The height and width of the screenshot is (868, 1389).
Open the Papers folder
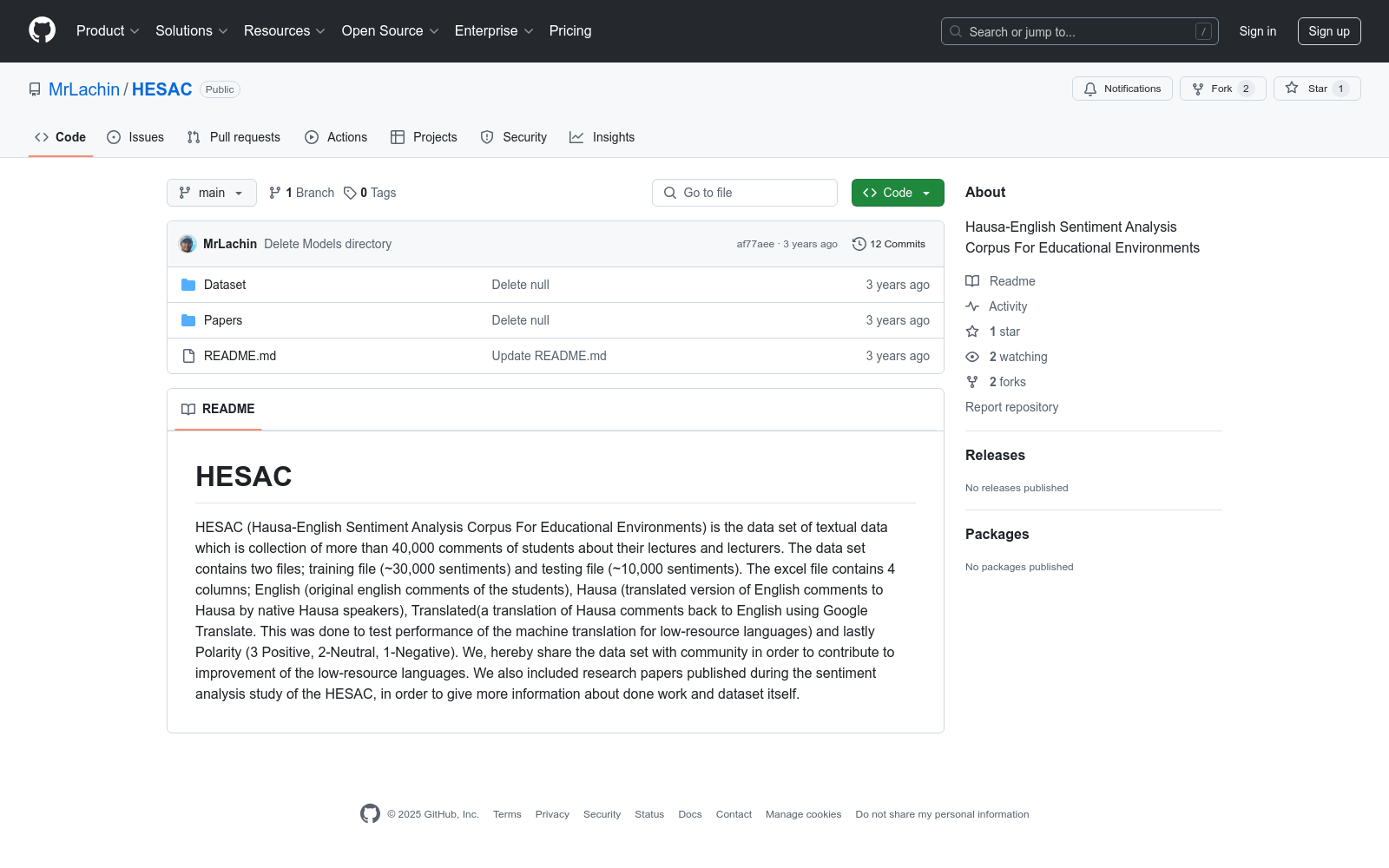(x=223, y=320)
